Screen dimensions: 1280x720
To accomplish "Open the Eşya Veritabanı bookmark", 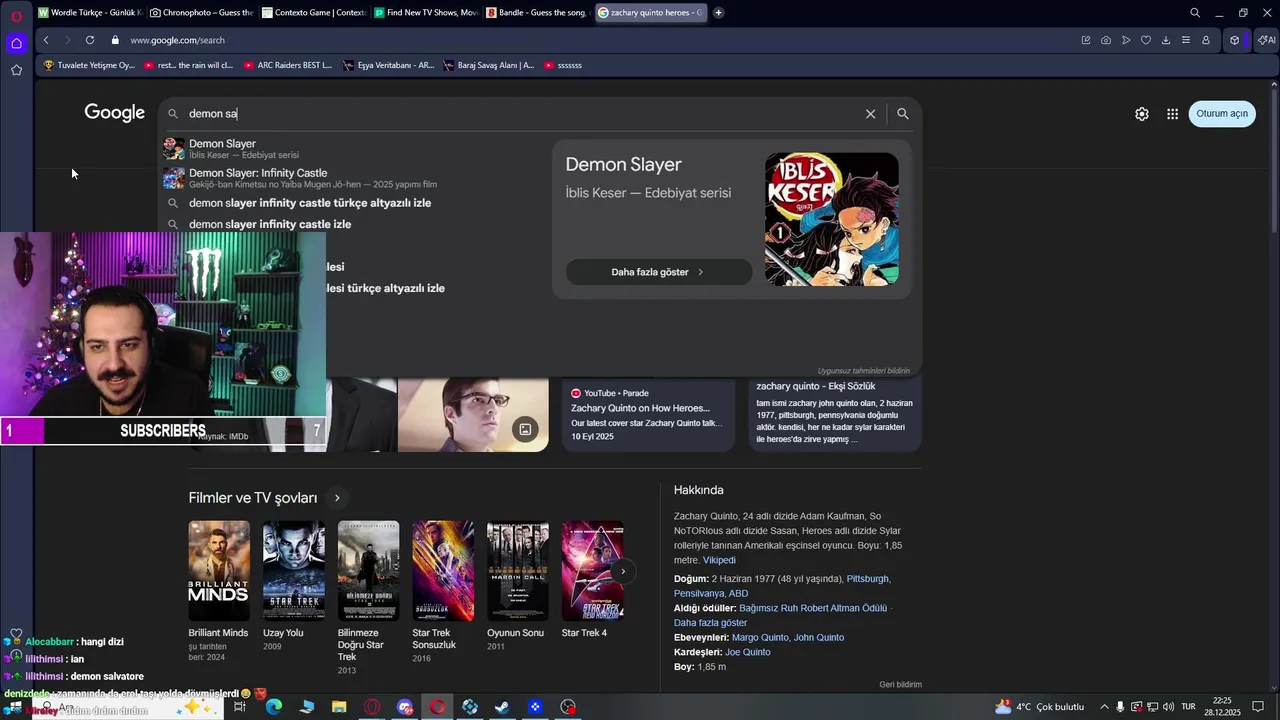I will tap(388, 65).
